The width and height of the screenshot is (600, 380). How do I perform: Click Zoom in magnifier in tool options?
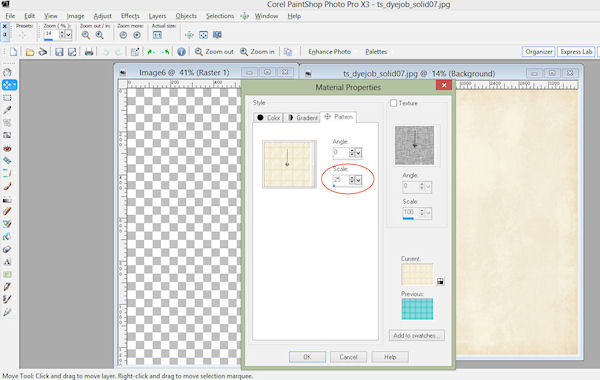tap(99, 35)
